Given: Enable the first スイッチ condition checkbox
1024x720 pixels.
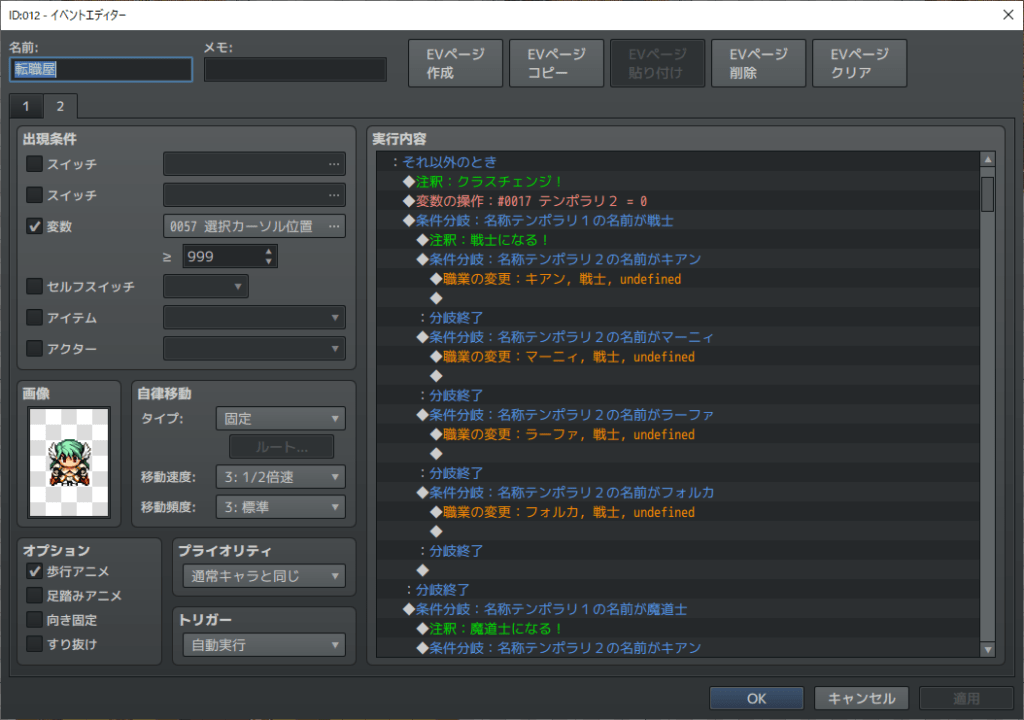Looking at the screenshot, I should [34, 163].
